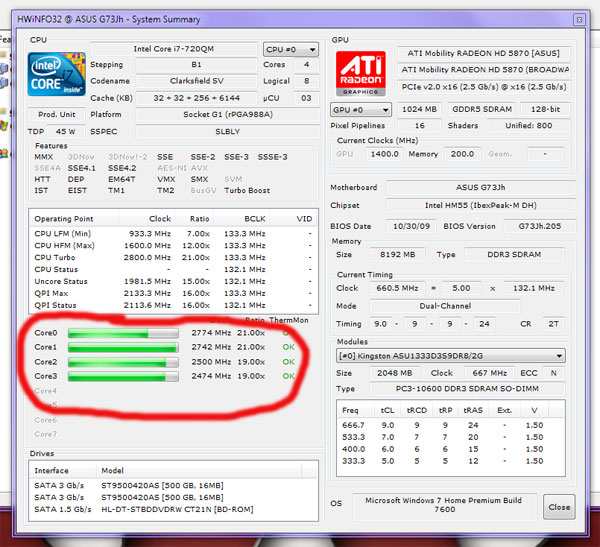The image size is (600, 547).
Task: Select the 533.3 frequency timing row
Action: coord(450,437)
